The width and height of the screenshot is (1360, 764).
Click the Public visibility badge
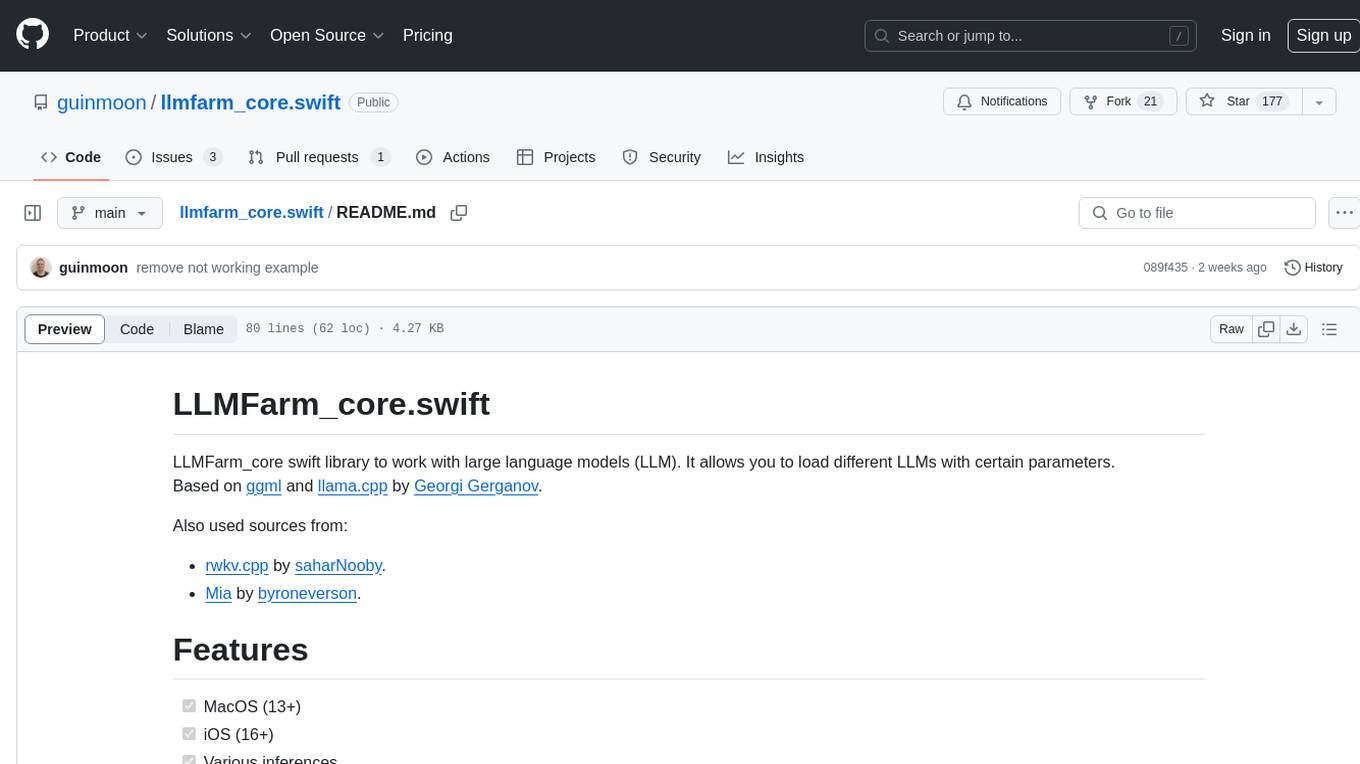[x=374, y=102]
